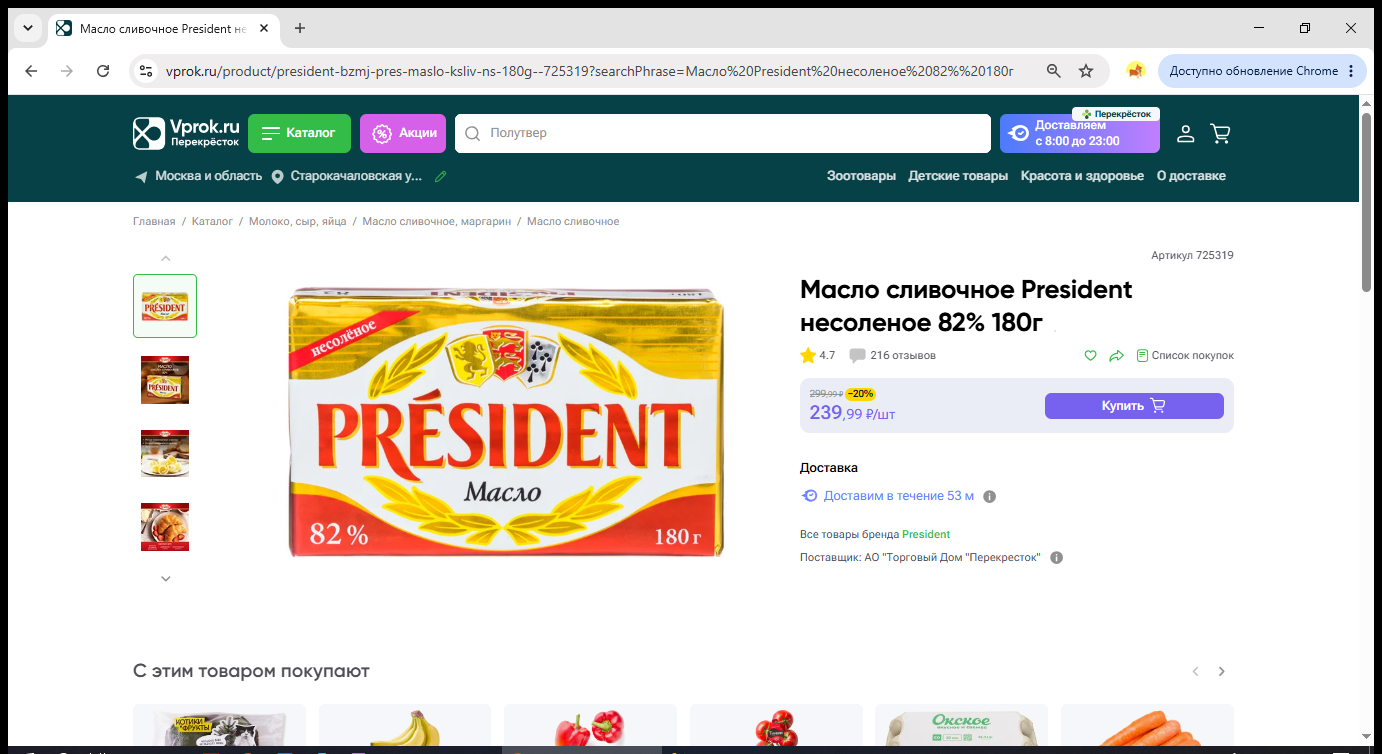Viewport: 1382px width, 754px height.
Task: Edit delivery address with pencil icon
Action: pos(441,176)
